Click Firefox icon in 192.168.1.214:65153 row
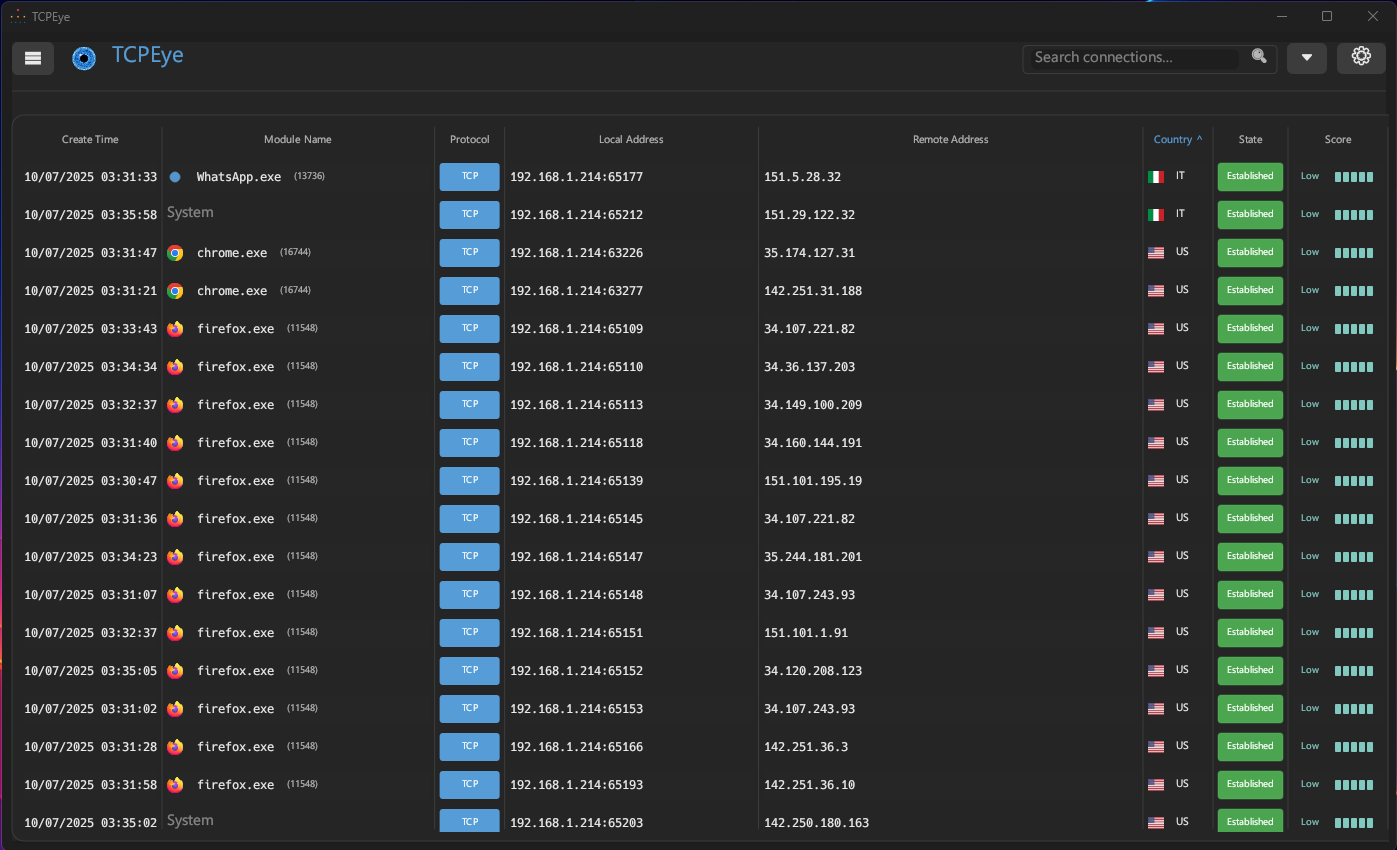Viewport: 1397px width, 850px height. point(175,709)
